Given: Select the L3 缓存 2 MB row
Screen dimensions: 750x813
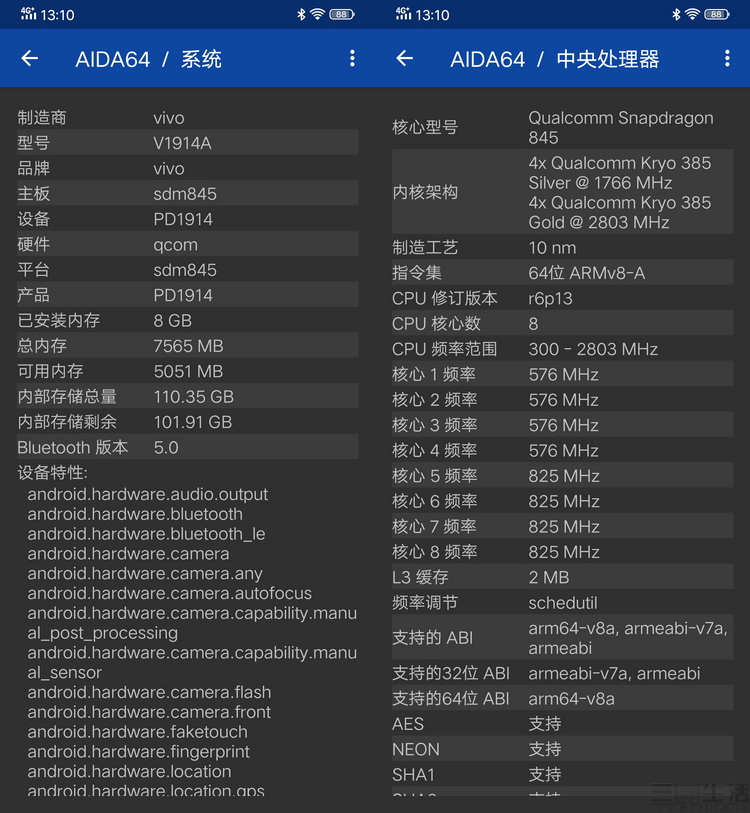Looking at the screenshot, I should (x=563, y=577).
